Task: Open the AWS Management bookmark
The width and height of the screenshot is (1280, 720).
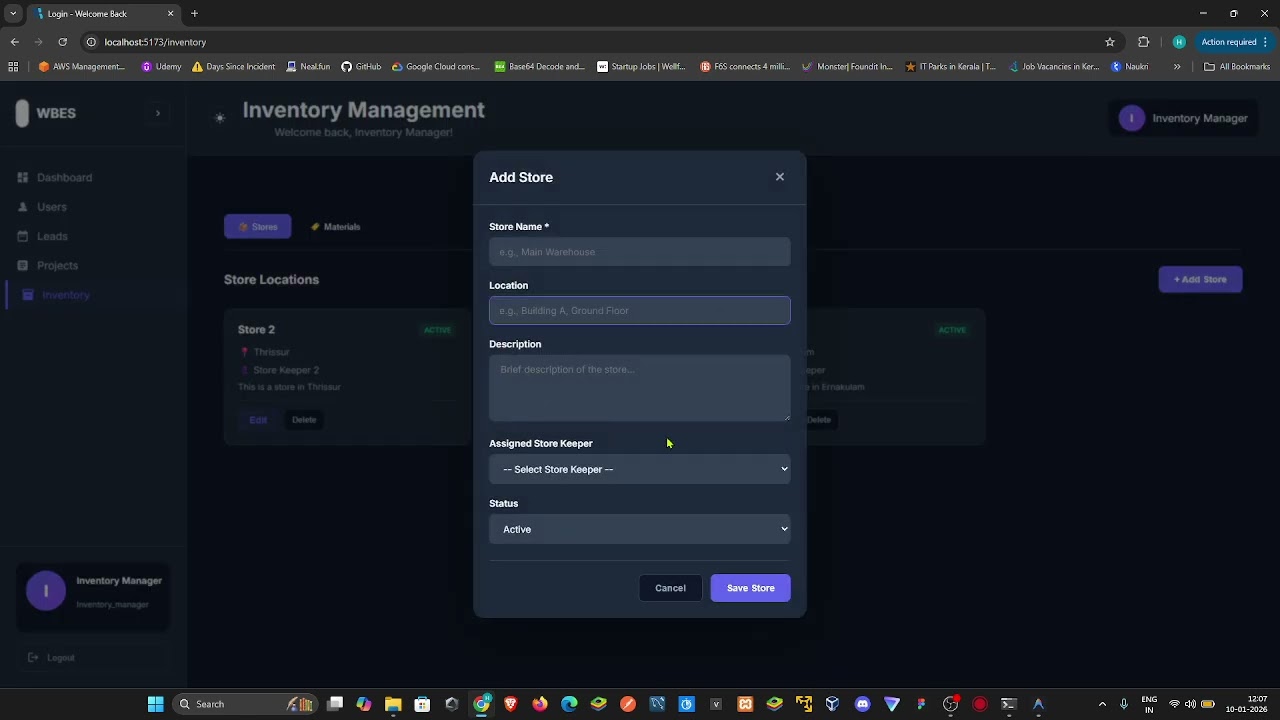Action: coord(82,67)
